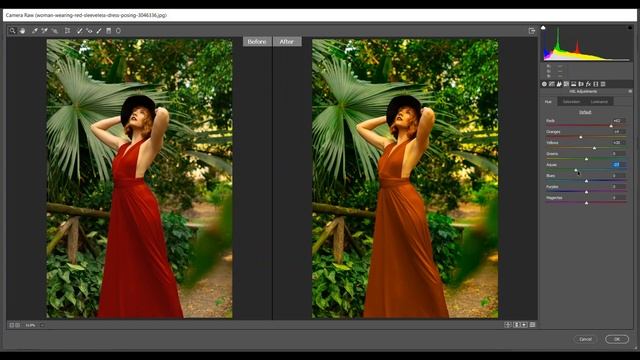Open the HSL Adjustments panel menu
This screenshot has width=640, height=360.
tap(630, 91)
